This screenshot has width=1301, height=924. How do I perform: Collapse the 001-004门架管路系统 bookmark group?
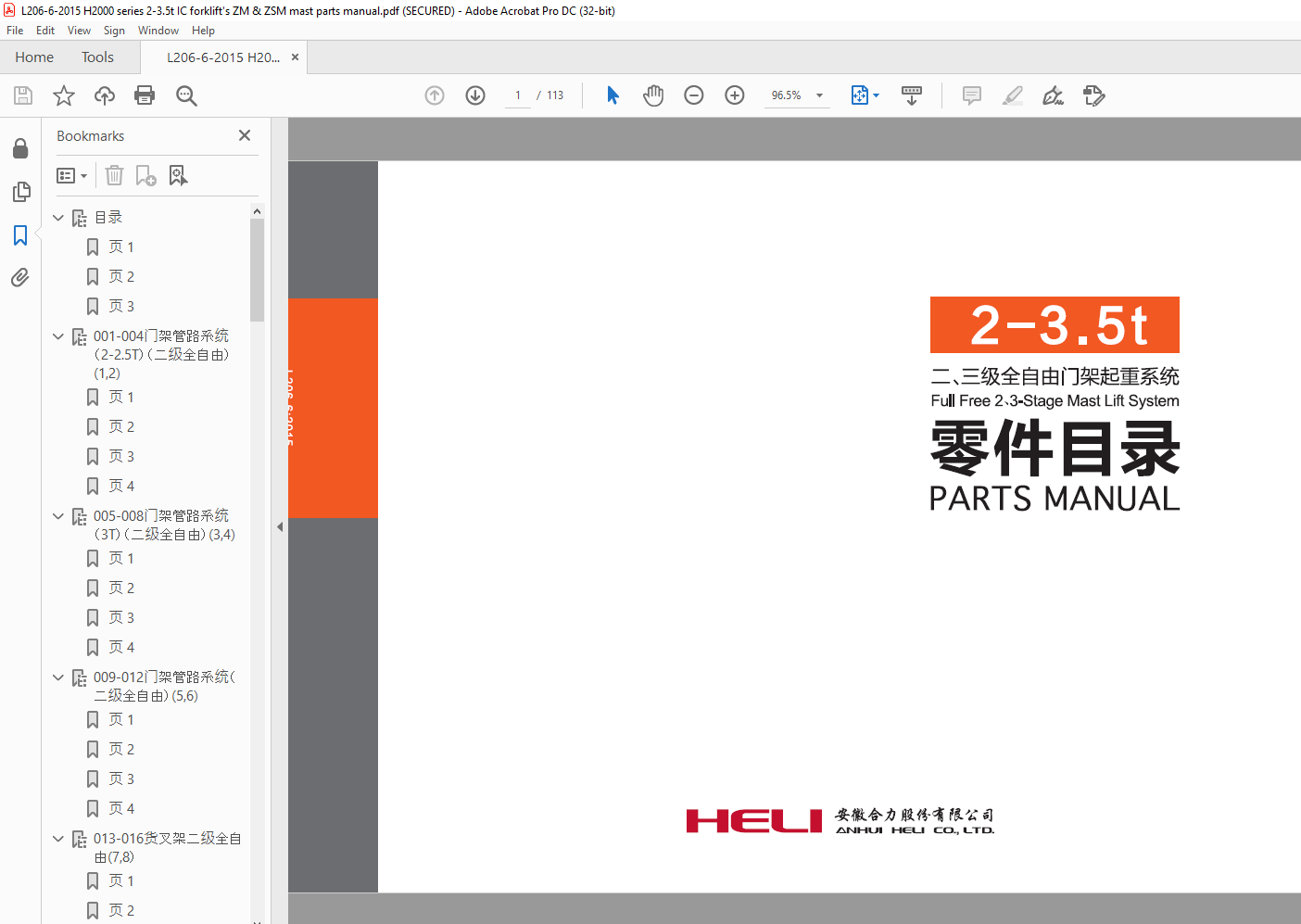58,336
